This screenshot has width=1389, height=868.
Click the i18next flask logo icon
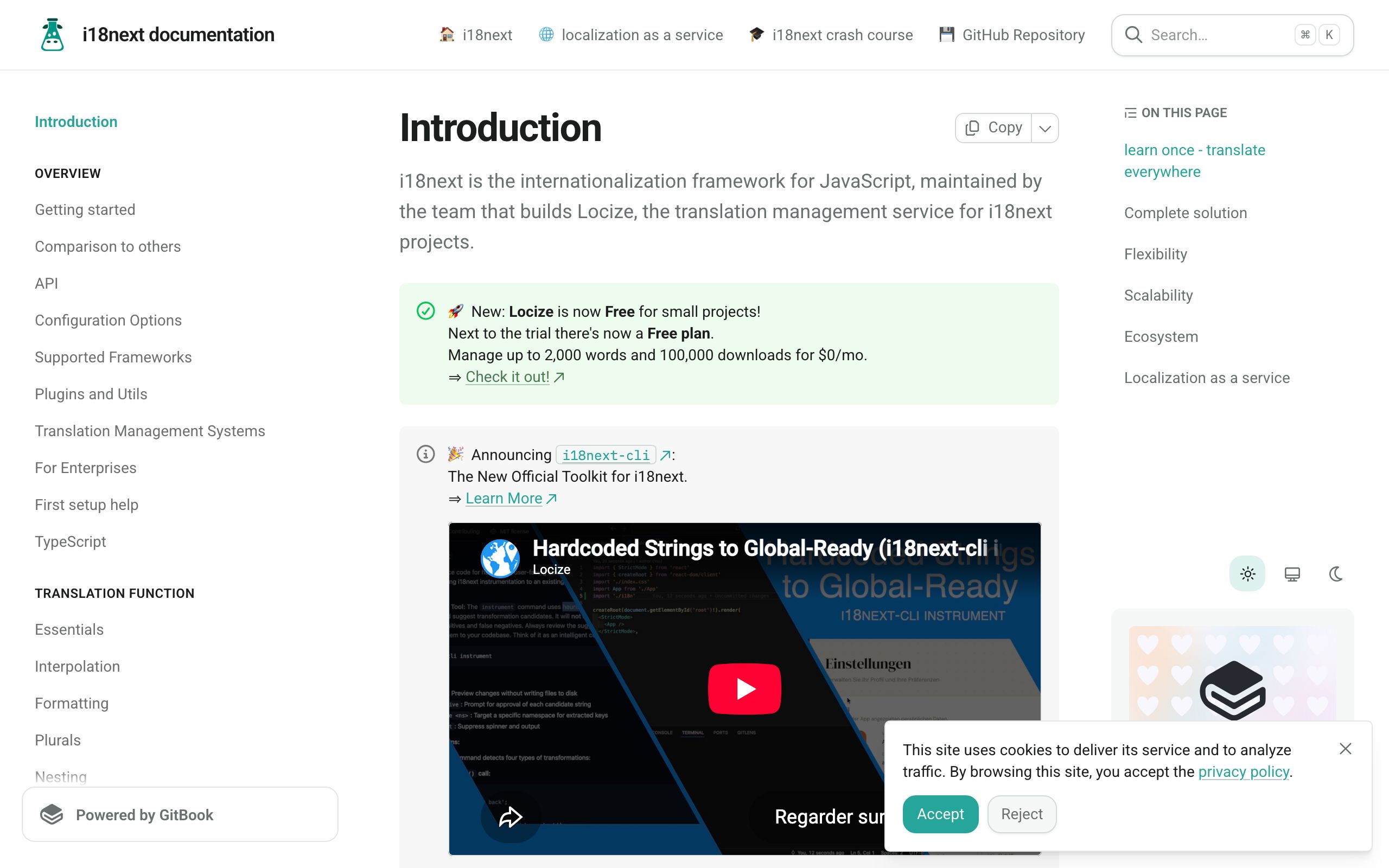pos(52,34)
